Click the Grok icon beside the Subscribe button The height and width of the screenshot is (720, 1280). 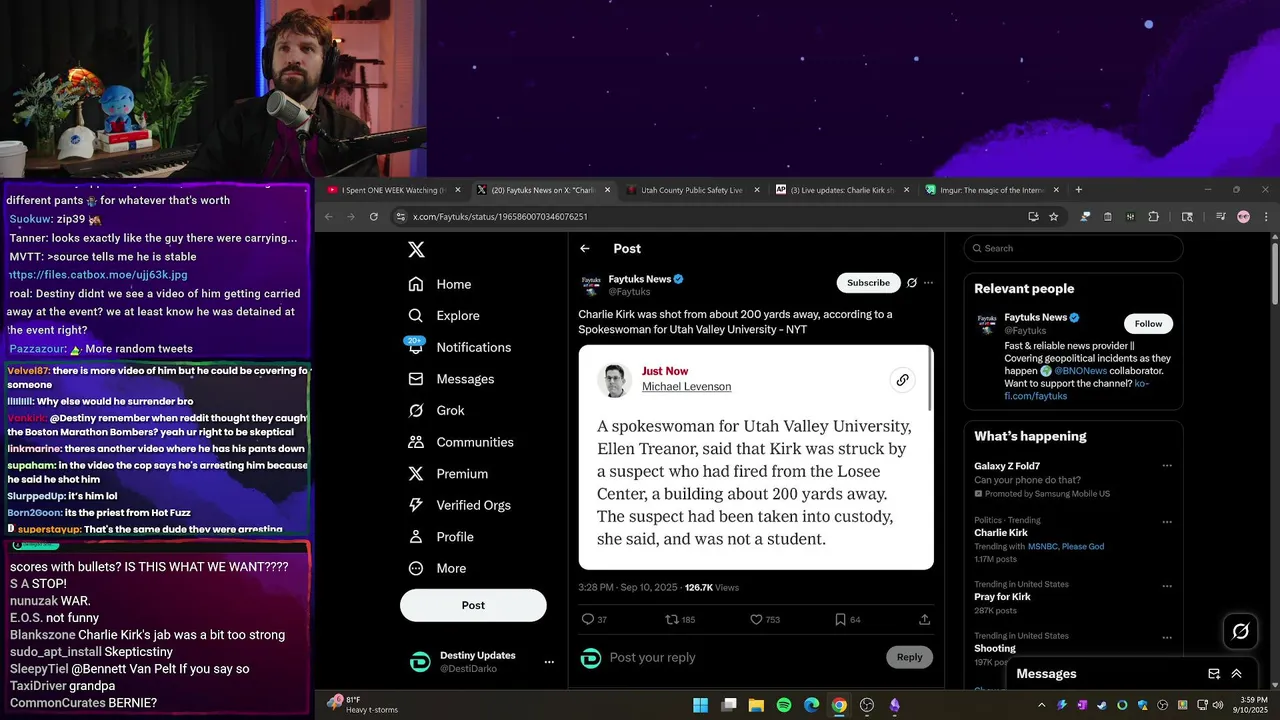(912, 283)
